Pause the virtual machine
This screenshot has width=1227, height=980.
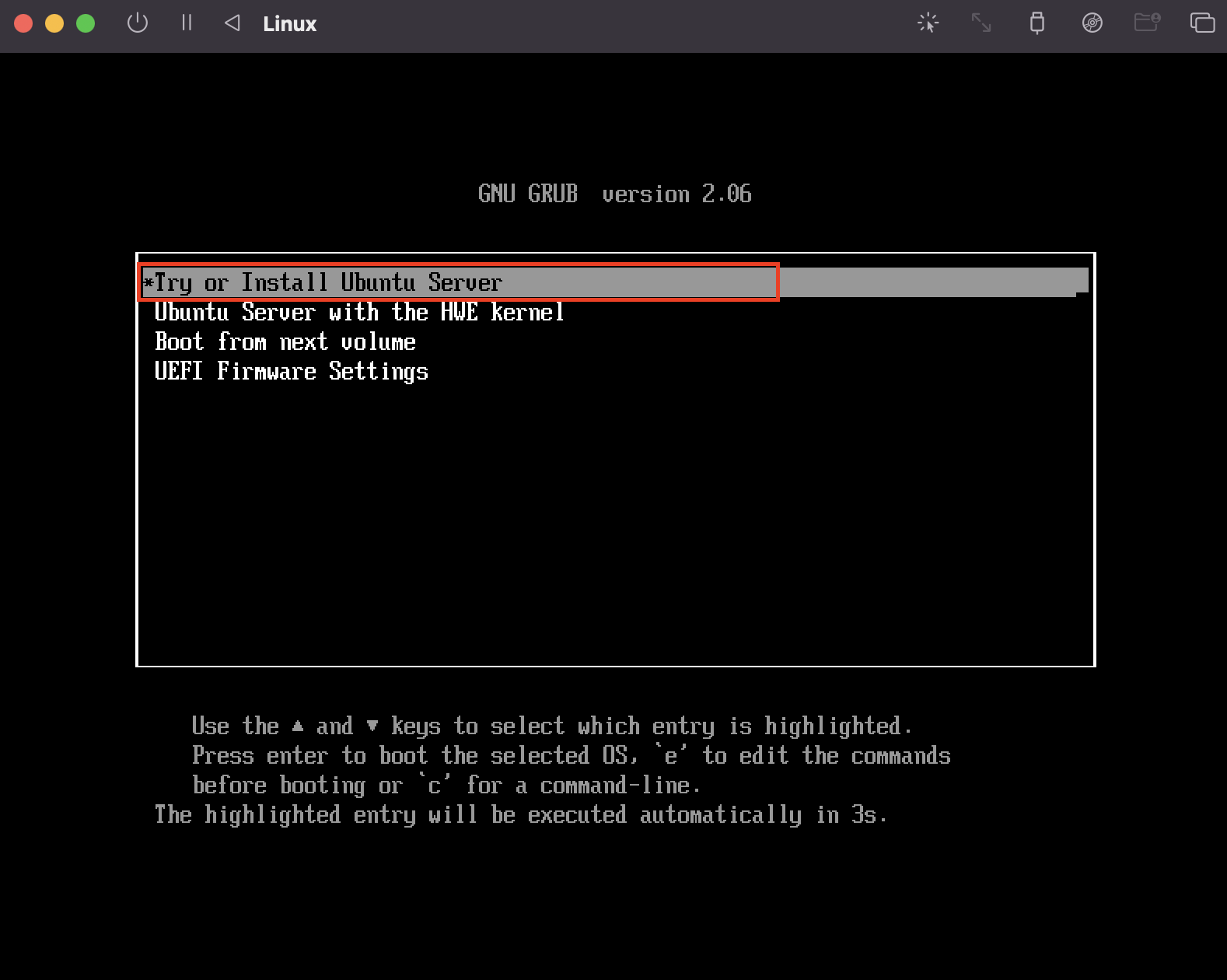coord(187,23)
